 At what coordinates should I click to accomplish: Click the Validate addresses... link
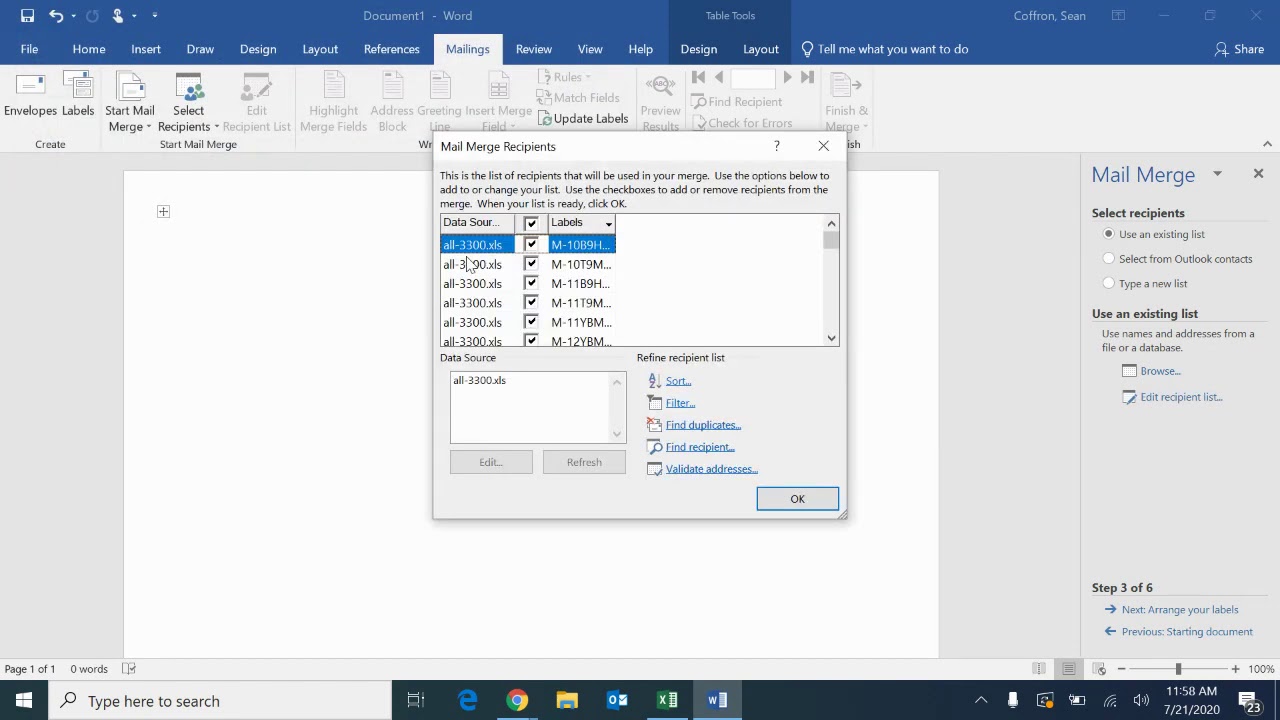[711, 469]
